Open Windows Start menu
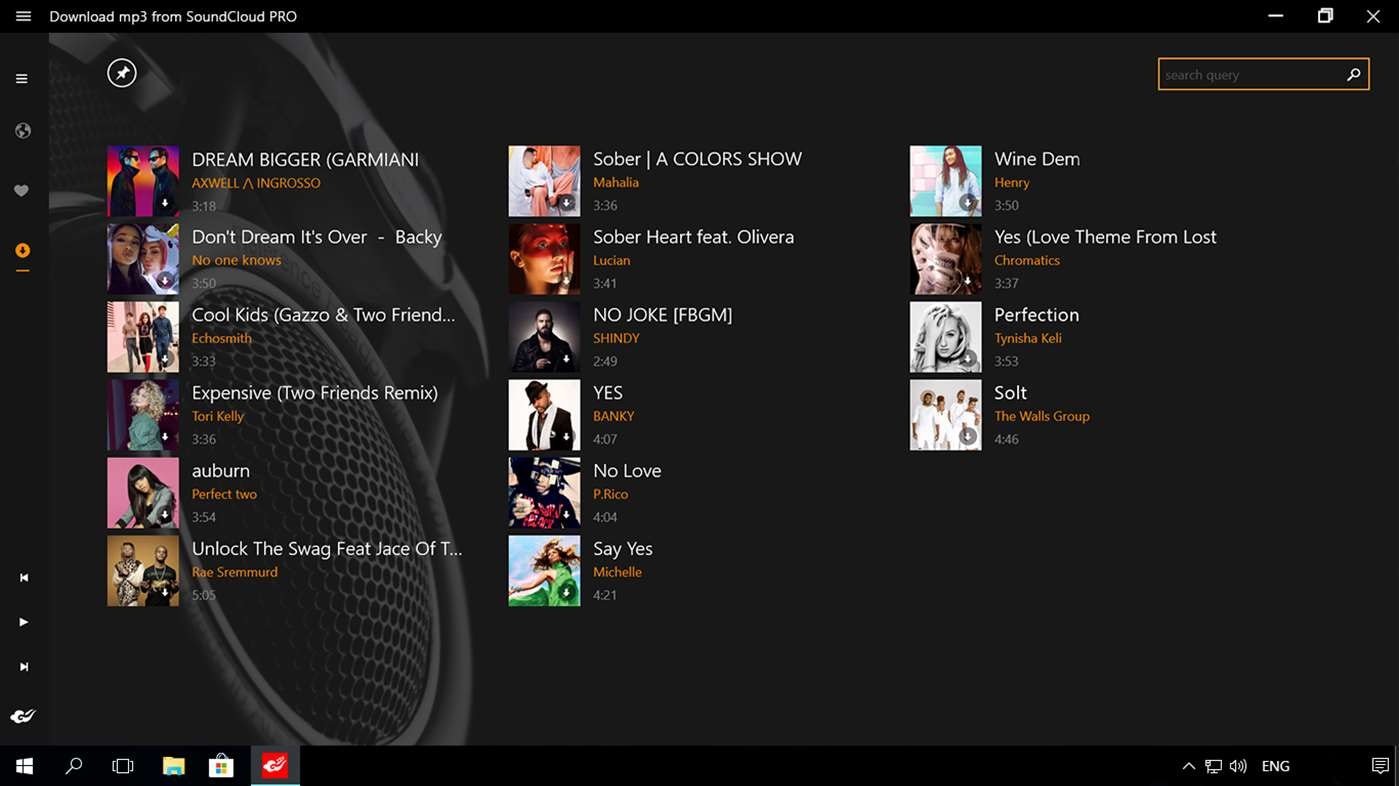The image size is (1399, 786). point(24,766)
